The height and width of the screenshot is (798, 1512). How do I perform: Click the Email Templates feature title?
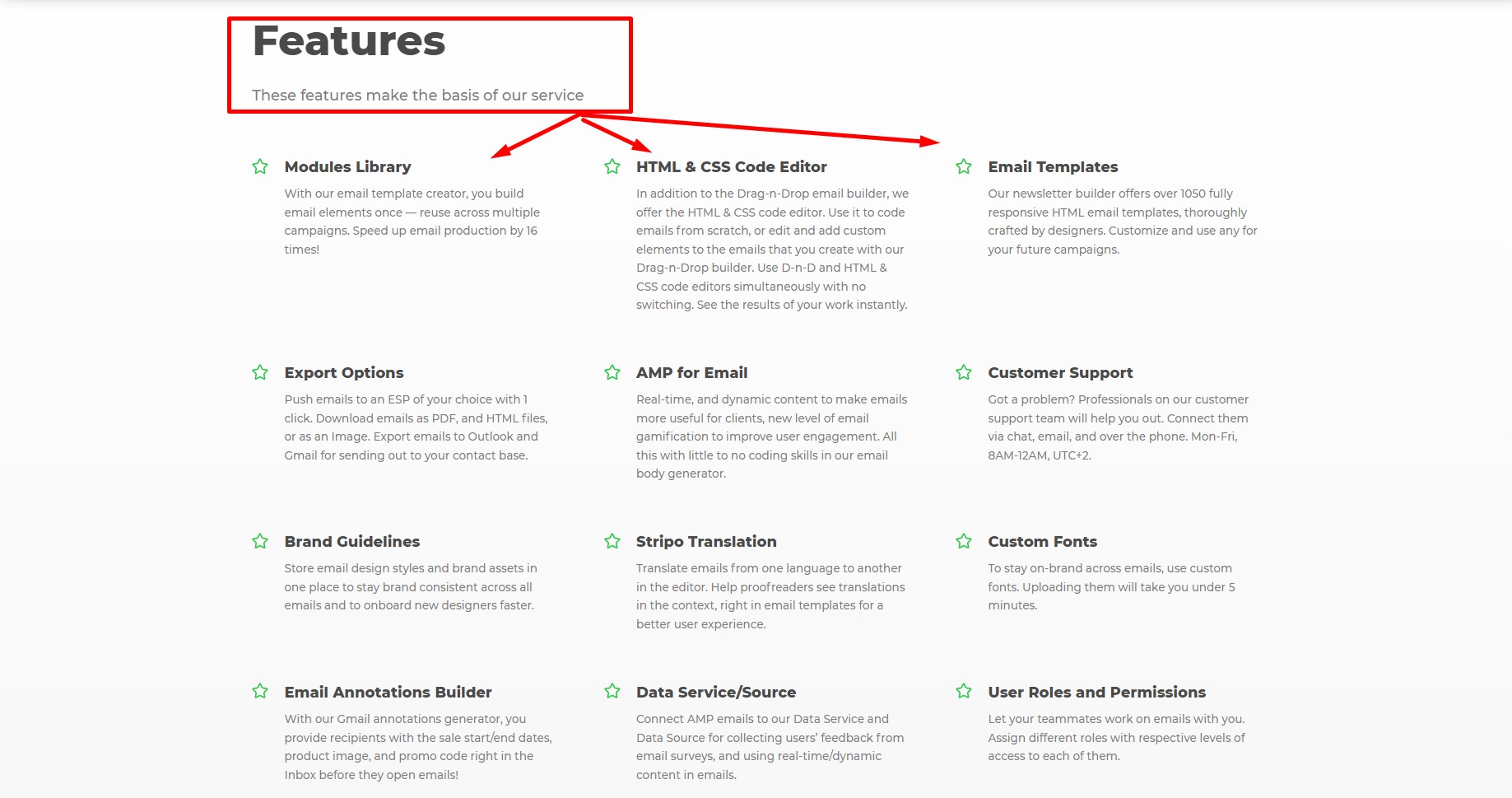coord(1053,167)
